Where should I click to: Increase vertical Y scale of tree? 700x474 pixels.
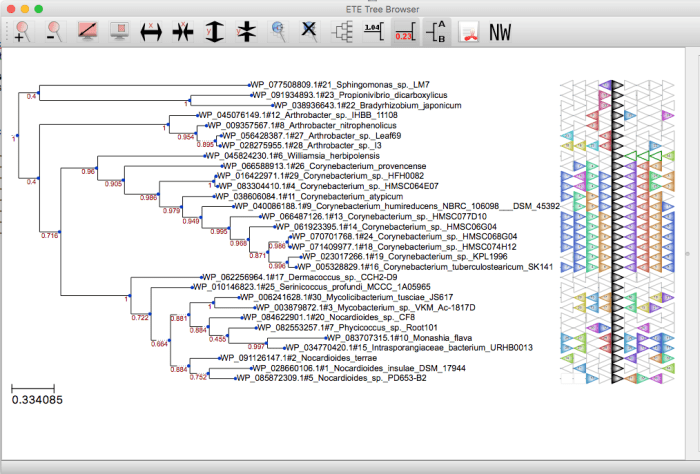215,33
